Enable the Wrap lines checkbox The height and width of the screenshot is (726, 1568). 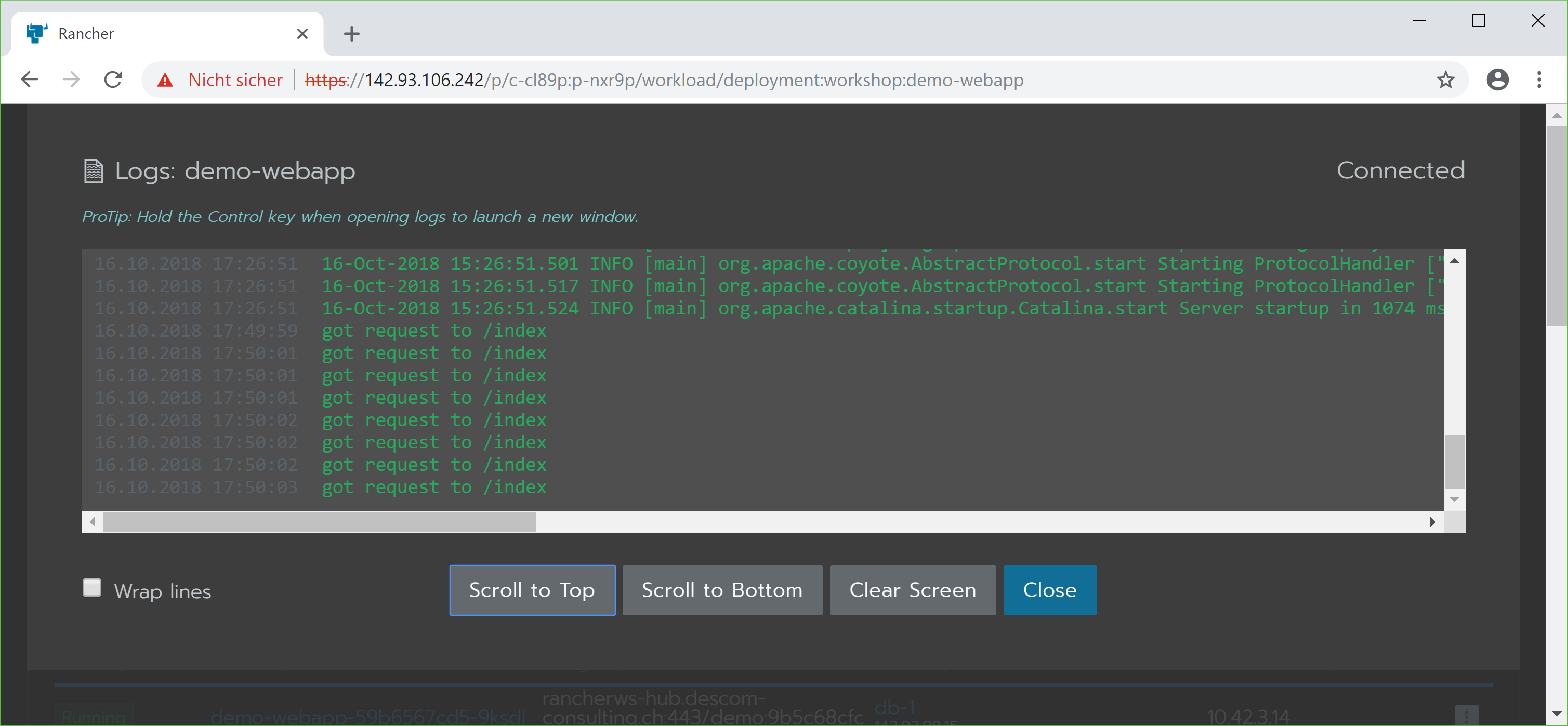click(x=92, y=588)
